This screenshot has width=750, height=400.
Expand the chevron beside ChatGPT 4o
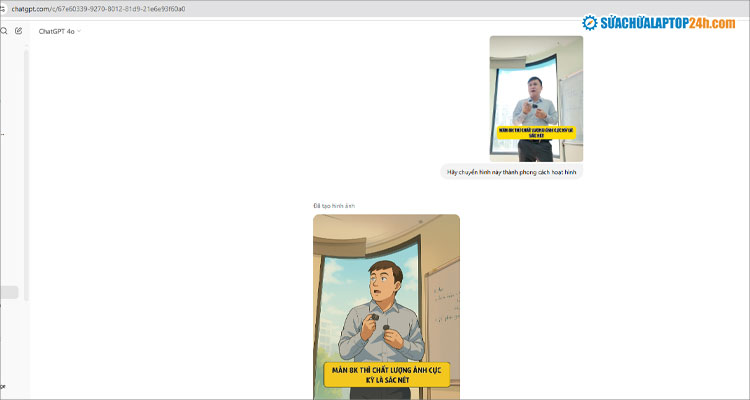[x=79, y=31]
